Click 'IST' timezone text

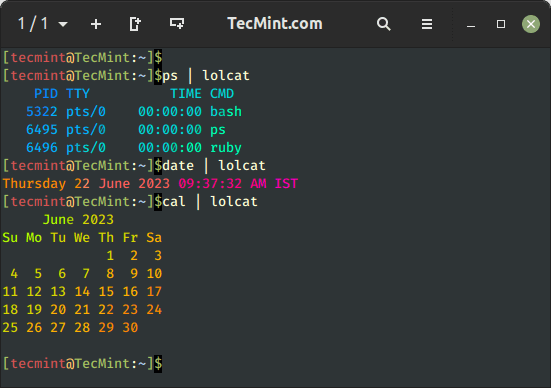tap(286, 183)
